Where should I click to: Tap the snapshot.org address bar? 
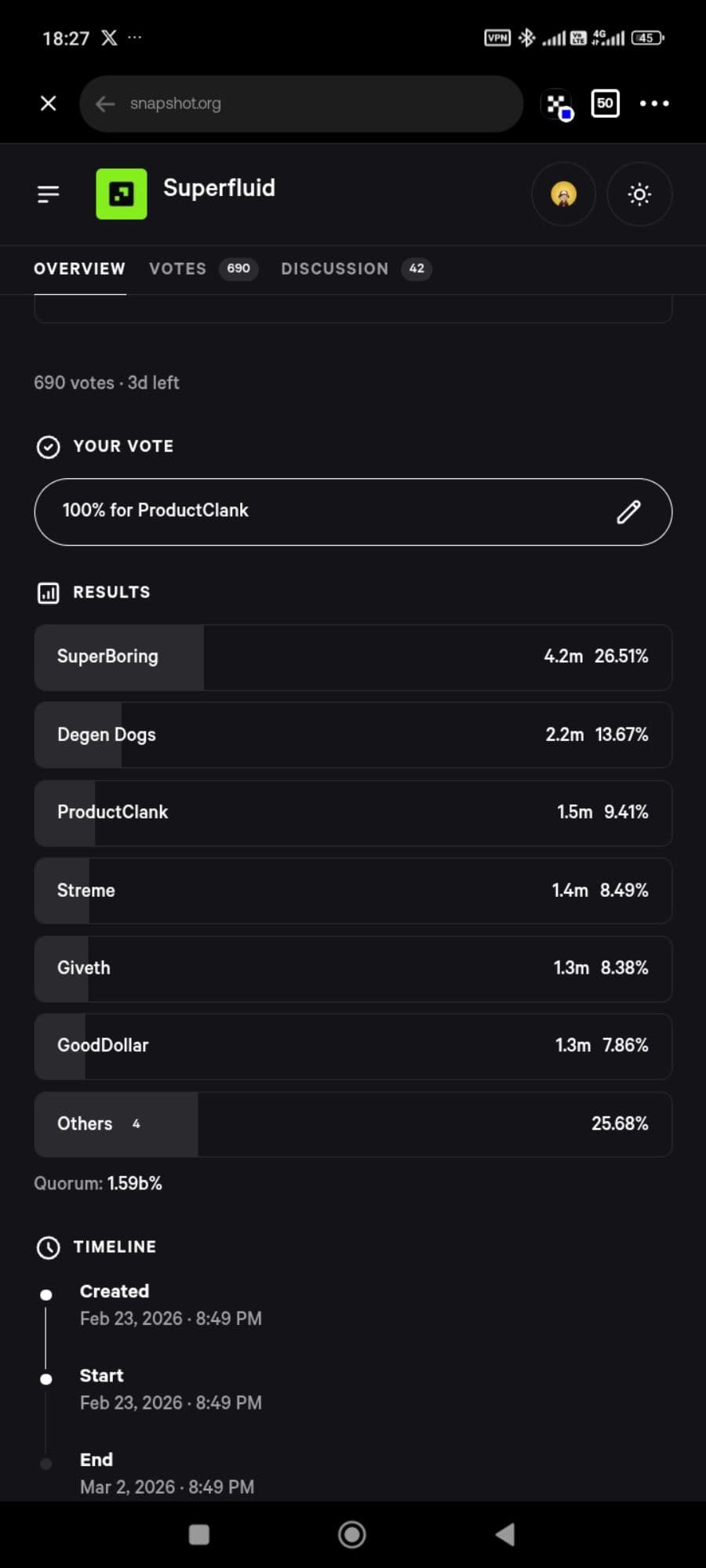[314, 103]
